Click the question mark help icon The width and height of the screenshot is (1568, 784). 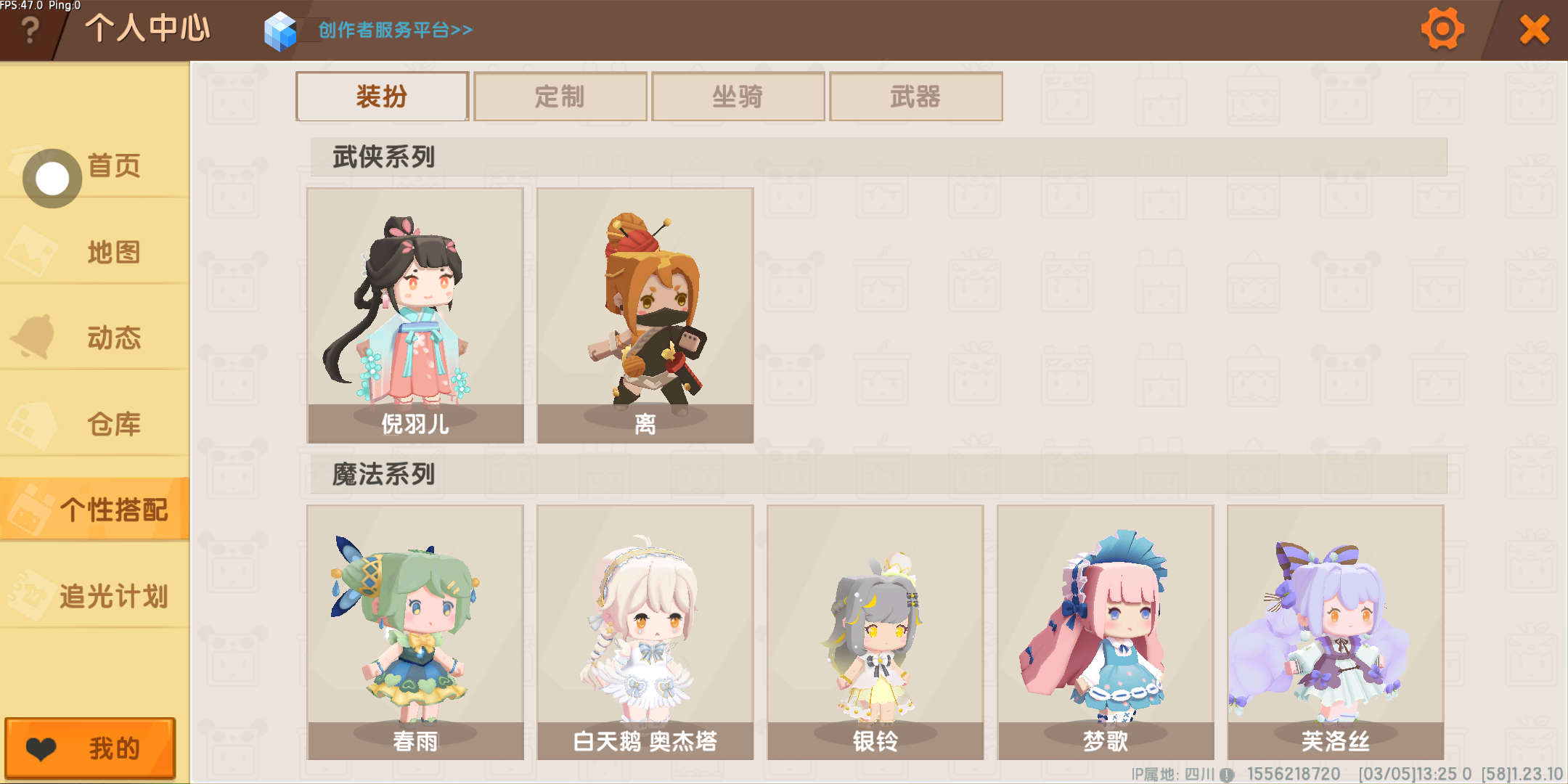(30, 30)
